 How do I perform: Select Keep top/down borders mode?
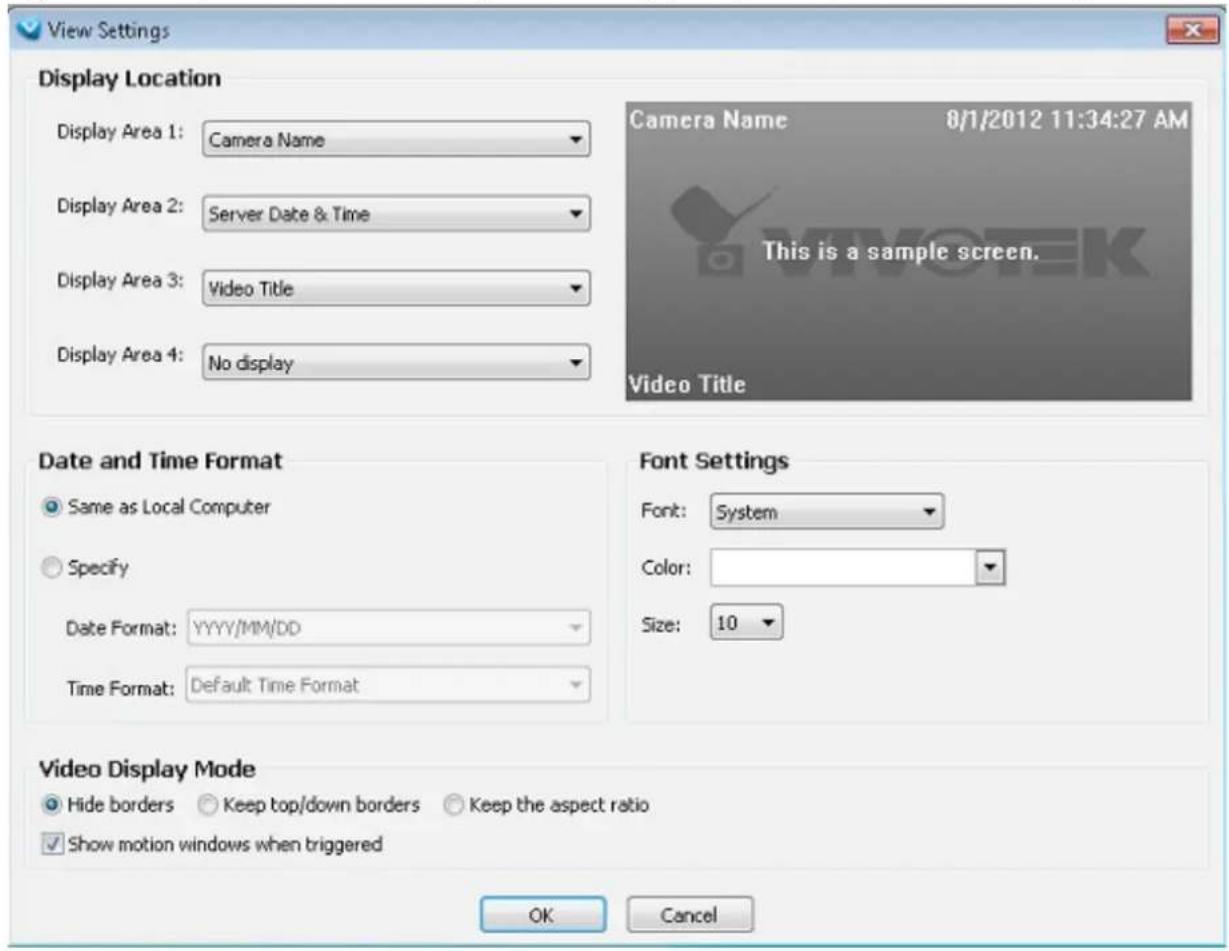(309, 805)
